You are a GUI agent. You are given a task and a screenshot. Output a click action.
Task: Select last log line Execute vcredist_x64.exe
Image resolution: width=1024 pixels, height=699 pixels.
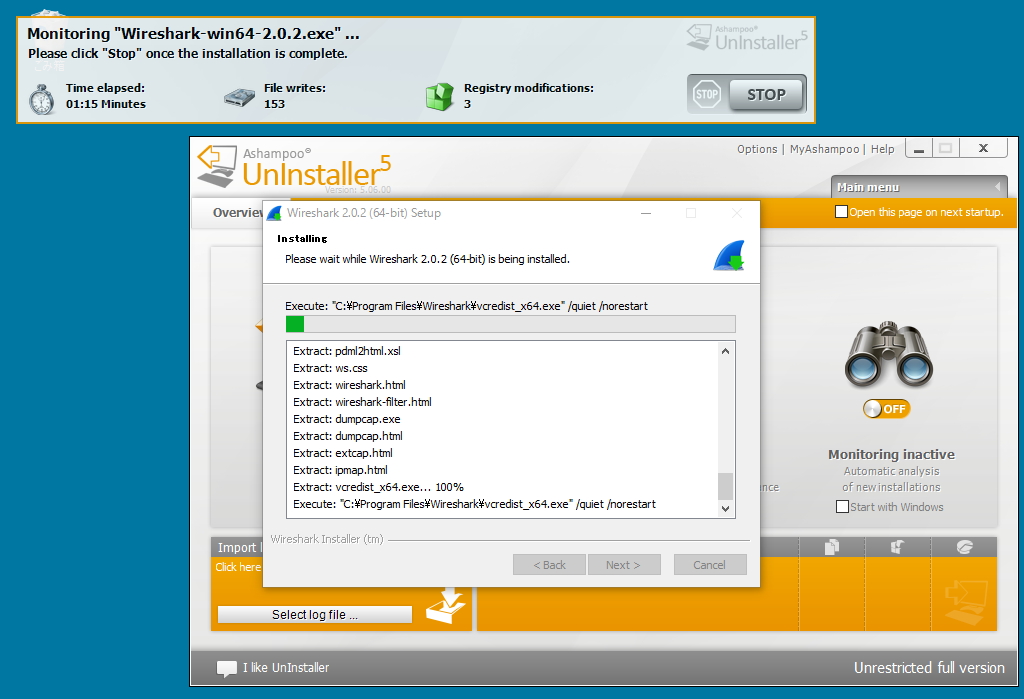[474, 504]
